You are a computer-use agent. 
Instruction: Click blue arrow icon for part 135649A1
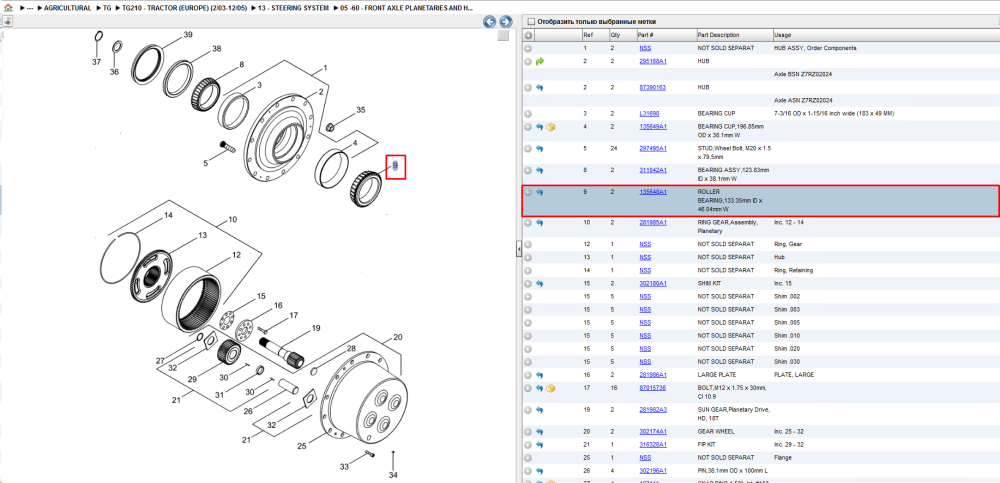[x=540, y=127]
